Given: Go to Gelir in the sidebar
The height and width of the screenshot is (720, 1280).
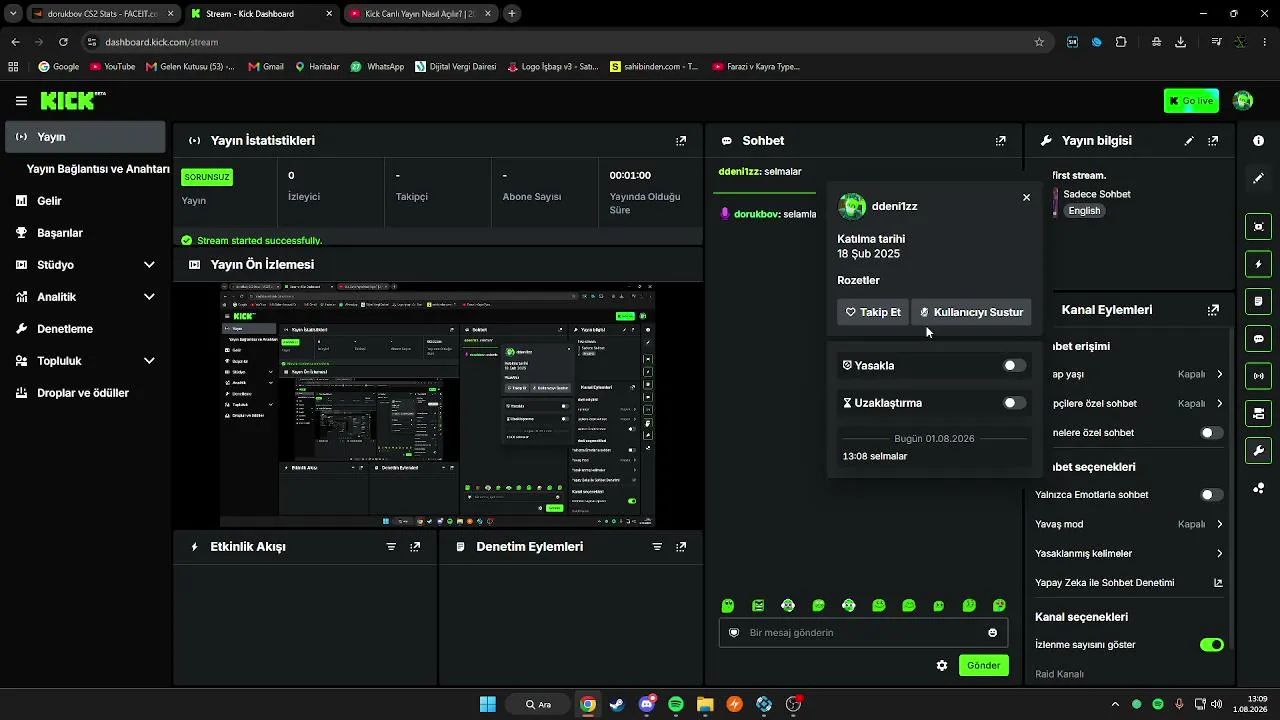Looking at the screenshot, I should (x=86, y=201).
